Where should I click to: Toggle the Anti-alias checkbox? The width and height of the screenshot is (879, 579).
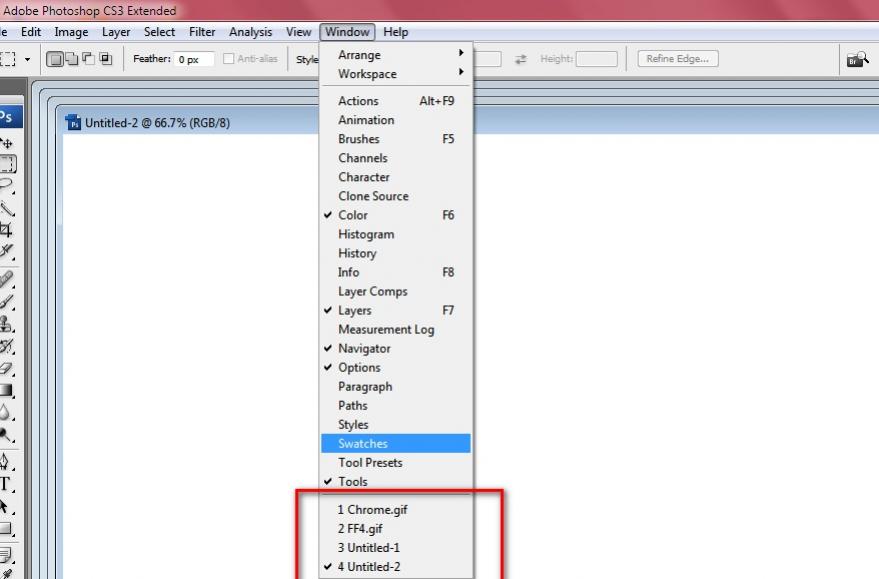tap(229, 58)
